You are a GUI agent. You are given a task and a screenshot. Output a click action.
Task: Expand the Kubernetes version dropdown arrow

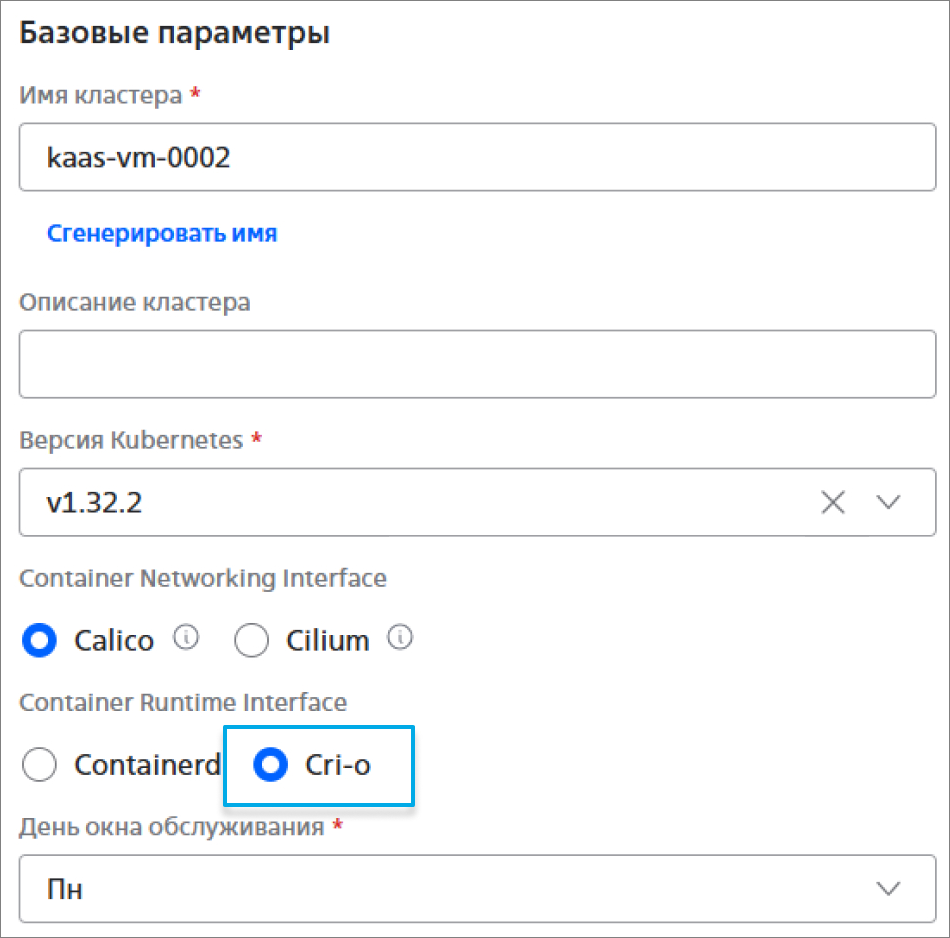tap(888, 502)
